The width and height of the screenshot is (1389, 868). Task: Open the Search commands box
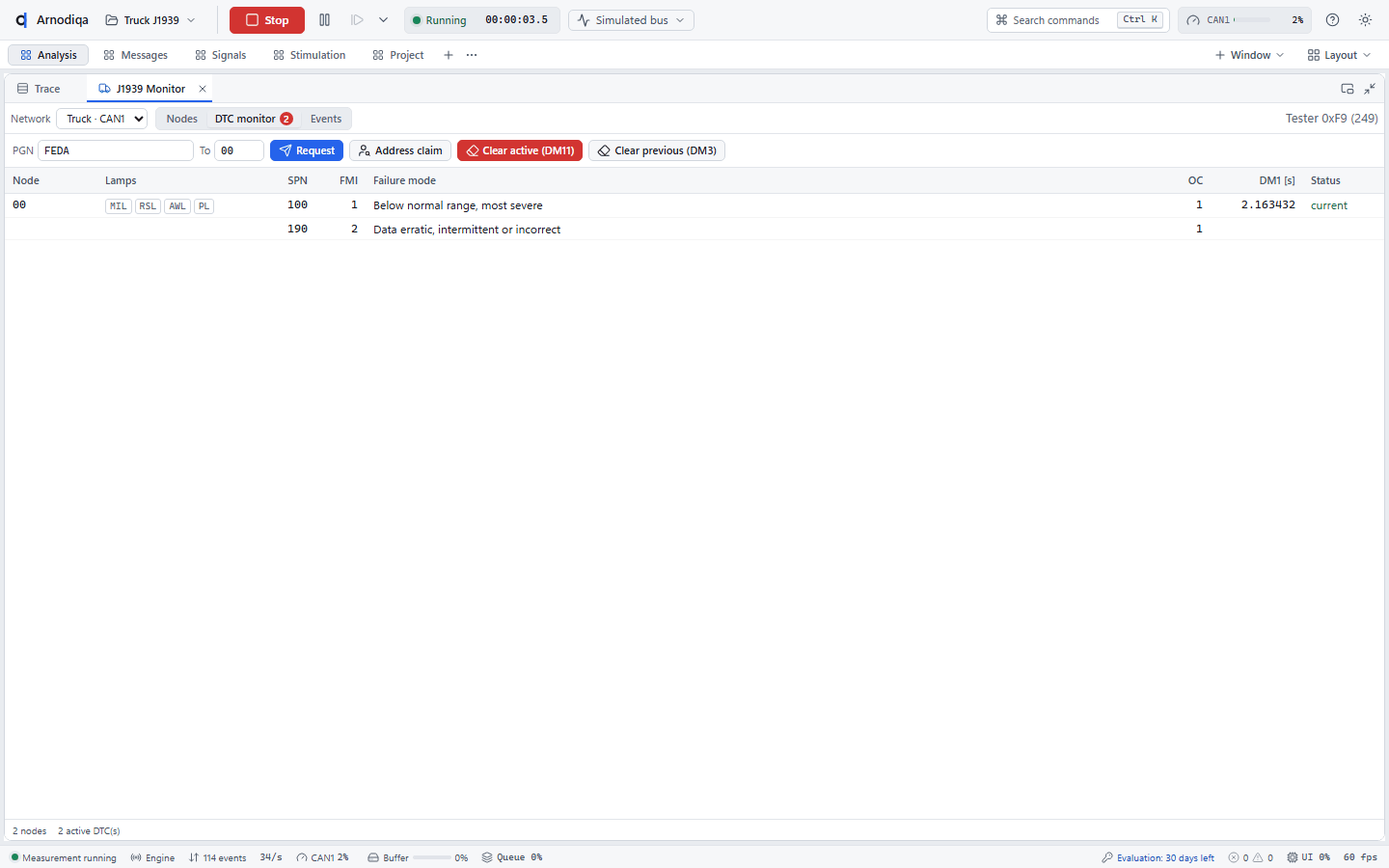pyautogui.click(x=1078, y=20)
